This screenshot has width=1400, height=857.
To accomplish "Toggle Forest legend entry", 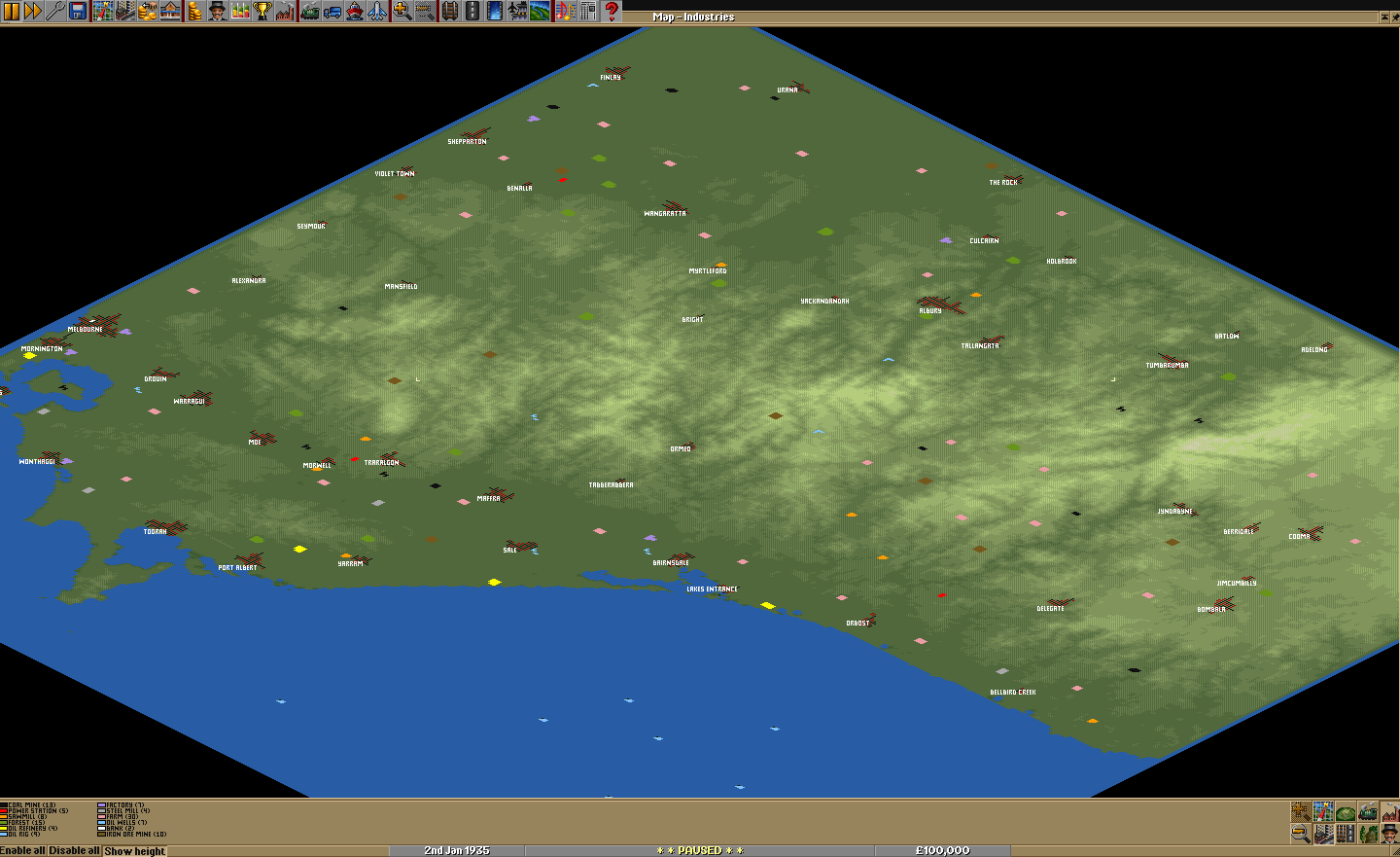I will point(23,823).
